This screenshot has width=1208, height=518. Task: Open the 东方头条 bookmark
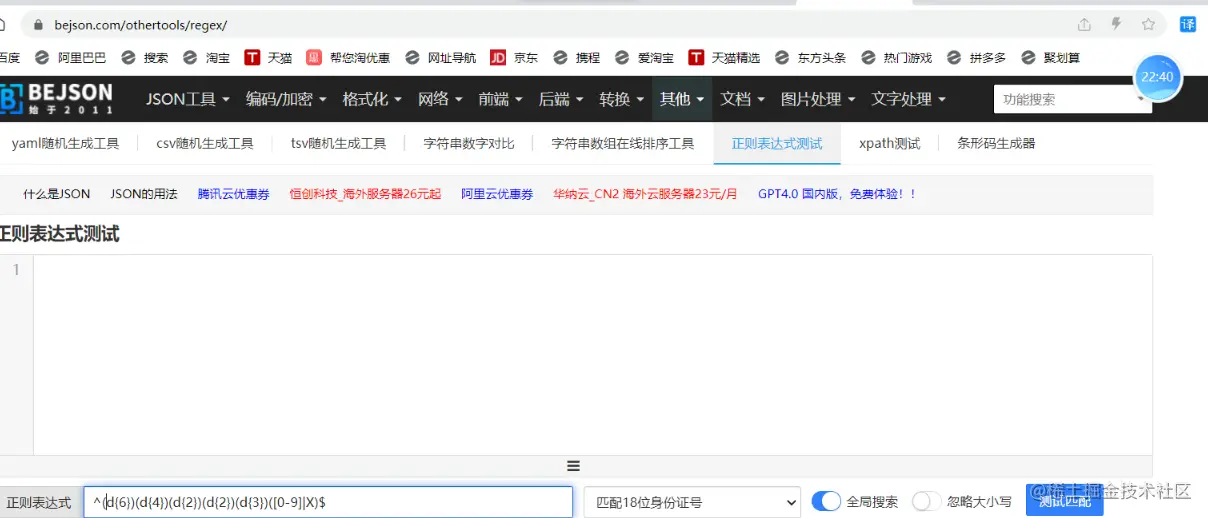[x=811, y=58]
